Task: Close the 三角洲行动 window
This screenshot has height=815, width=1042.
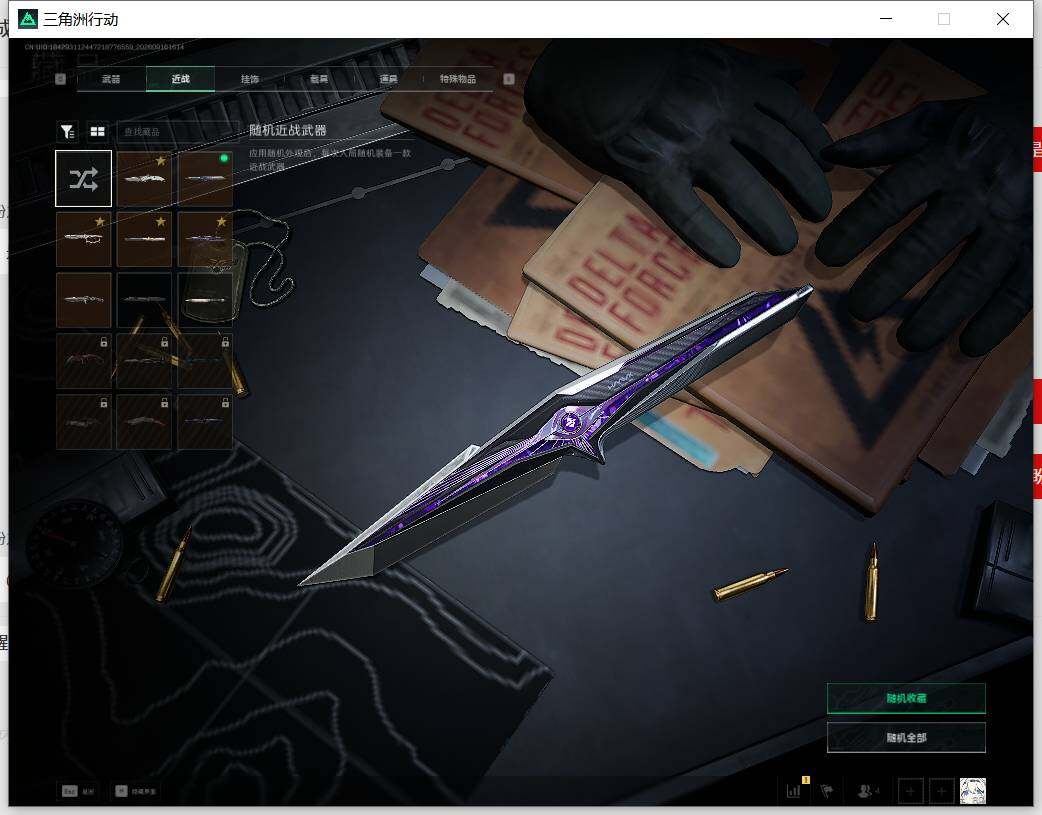Action: [x=1003, y=19]
